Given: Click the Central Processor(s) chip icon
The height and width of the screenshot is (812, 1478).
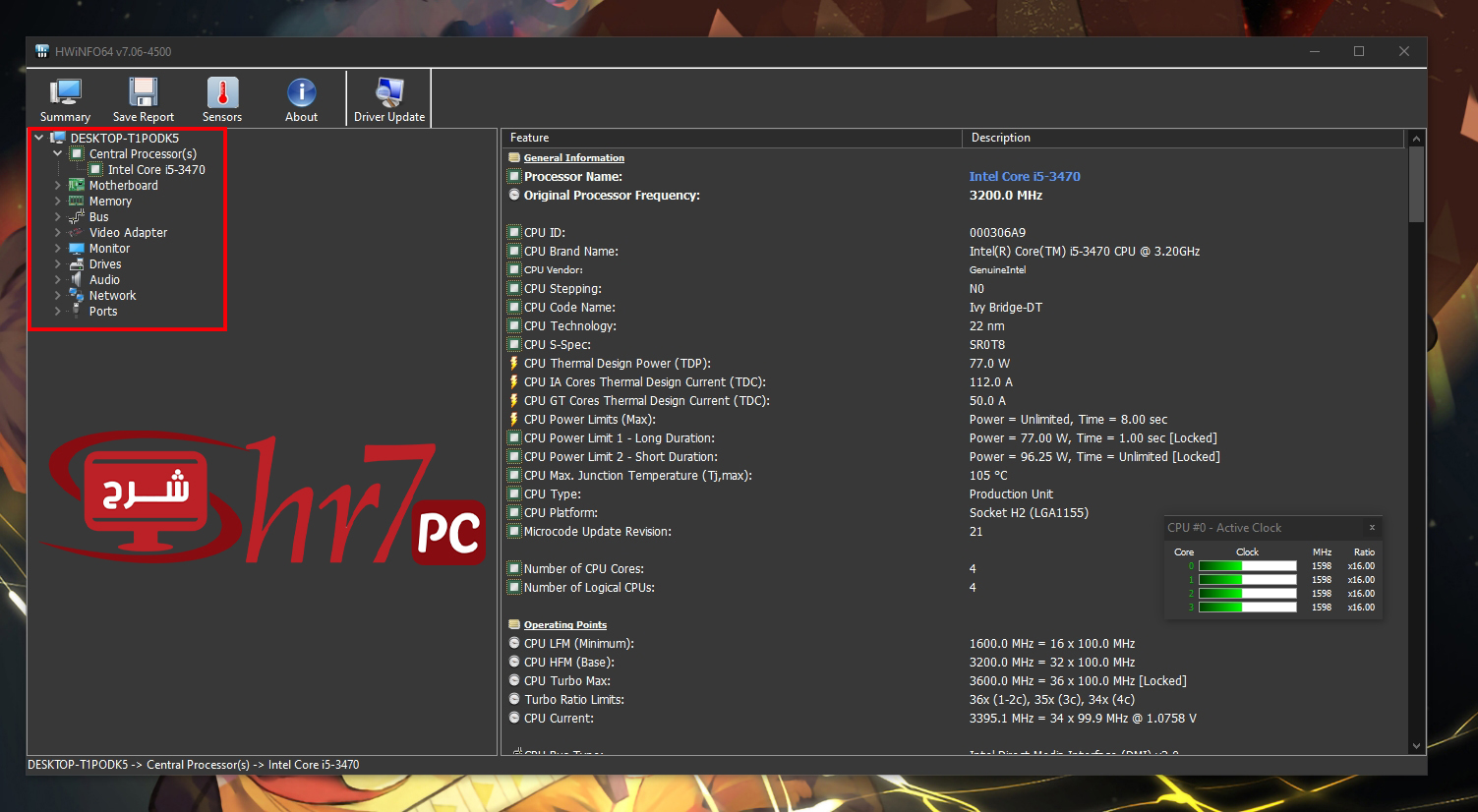Looking at the screenshot, I should click(77, 153).
